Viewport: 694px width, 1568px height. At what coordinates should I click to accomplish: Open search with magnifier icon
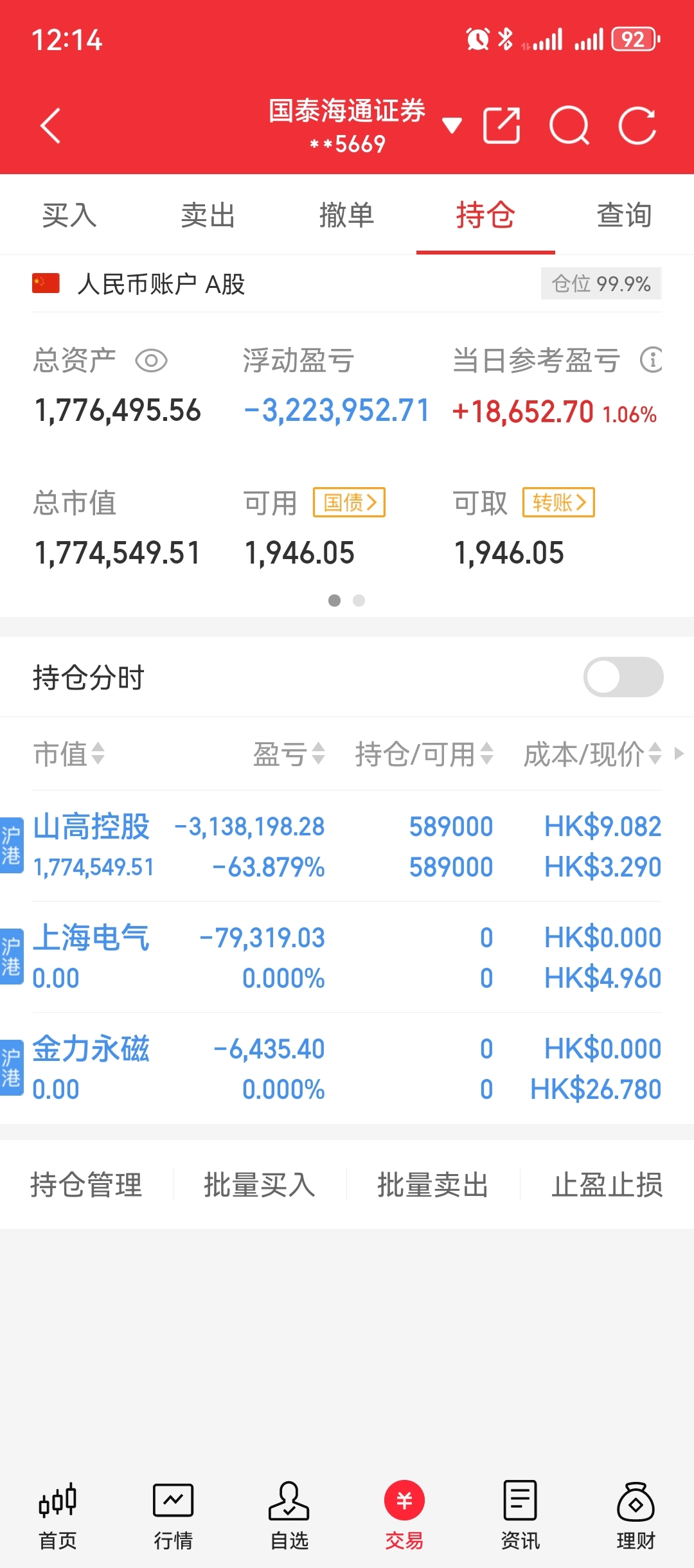click(569, 125)
